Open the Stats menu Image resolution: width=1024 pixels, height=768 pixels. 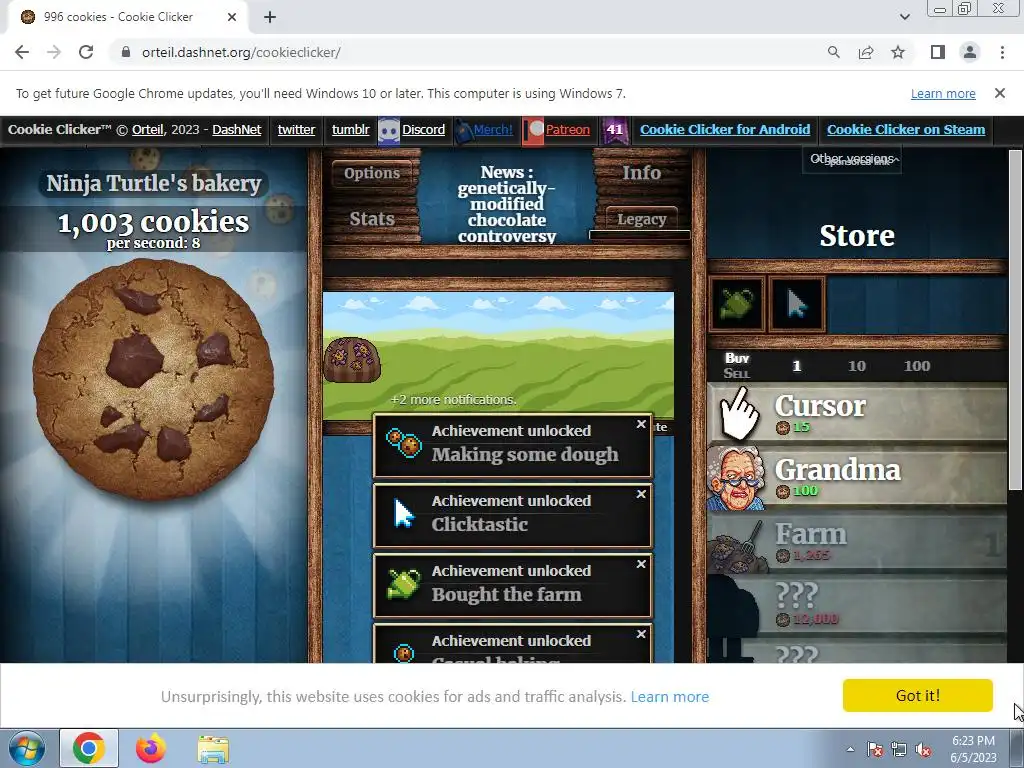tap(372, 219)
